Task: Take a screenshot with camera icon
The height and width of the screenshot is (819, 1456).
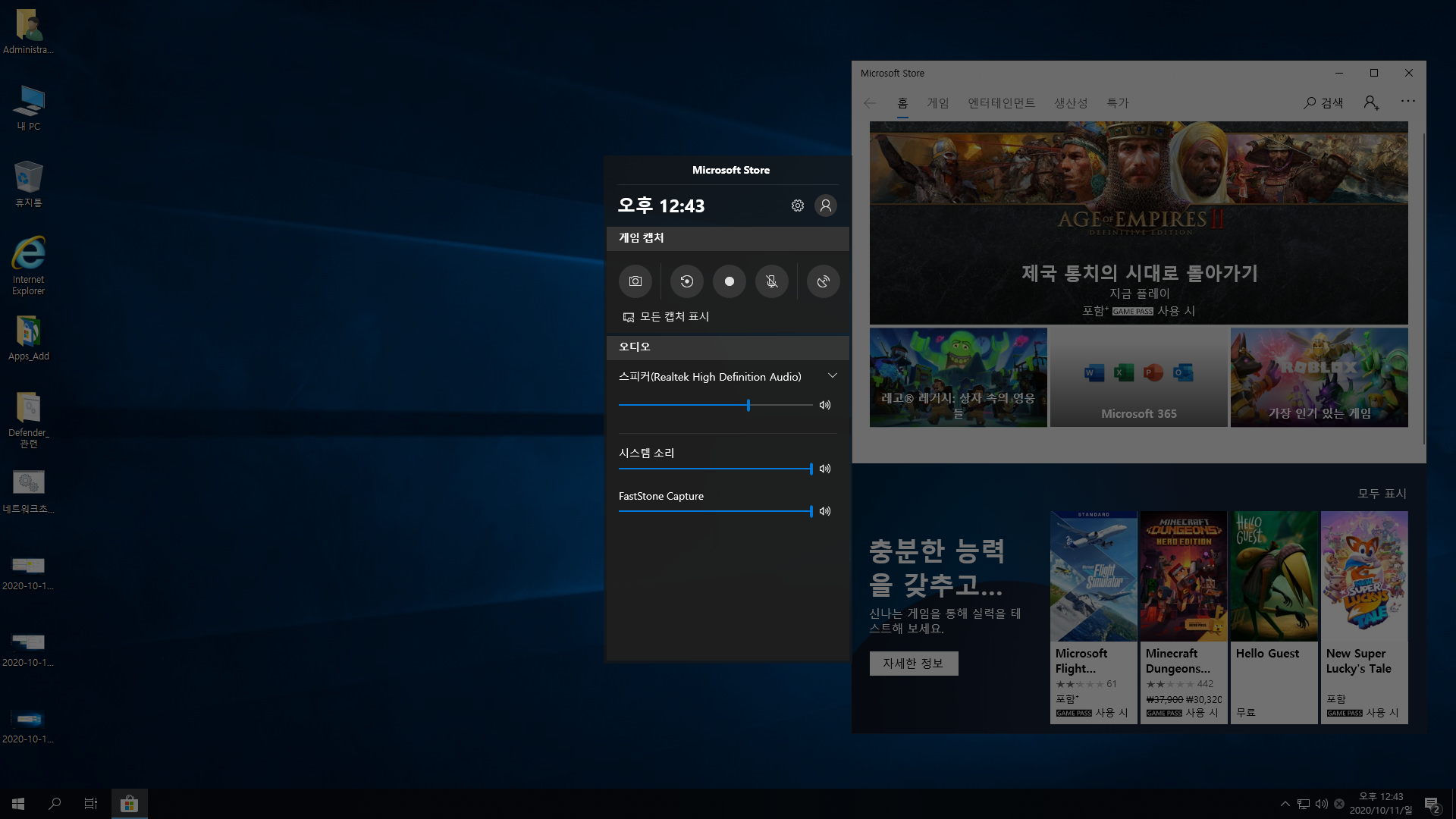Action: [x=635, y=281]
